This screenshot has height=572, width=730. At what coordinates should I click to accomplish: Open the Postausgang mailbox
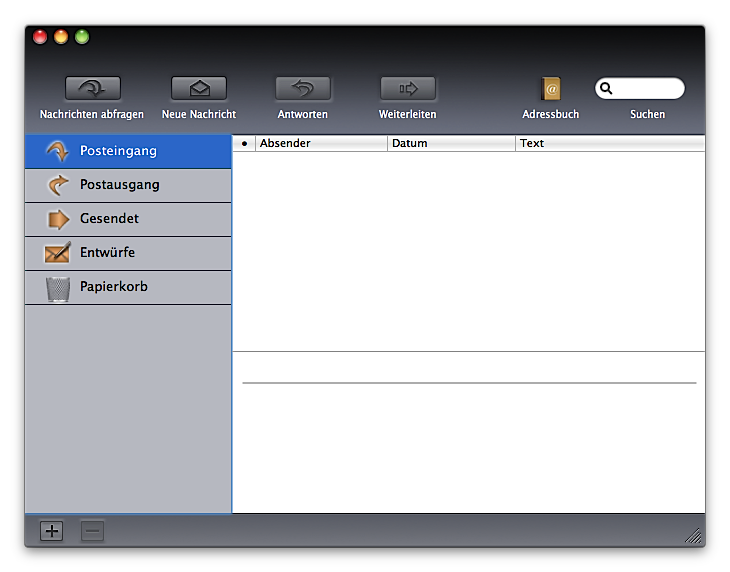[x=128, y=185]
